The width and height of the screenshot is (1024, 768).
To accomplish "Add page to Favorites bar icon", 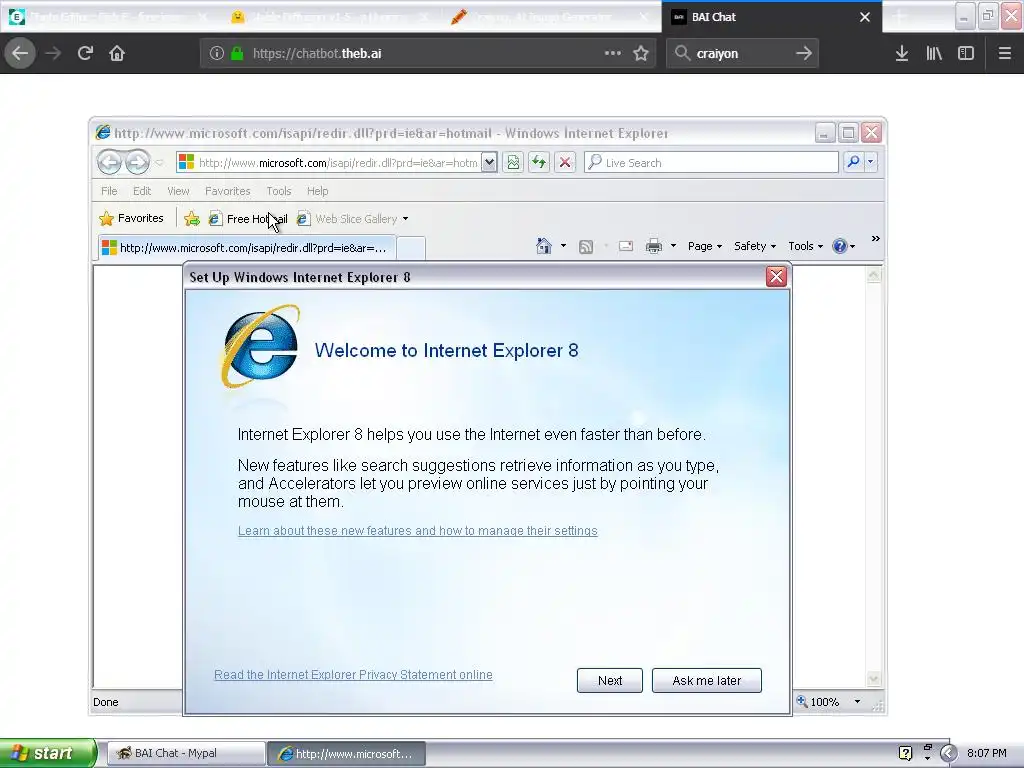I will (192, 219).
